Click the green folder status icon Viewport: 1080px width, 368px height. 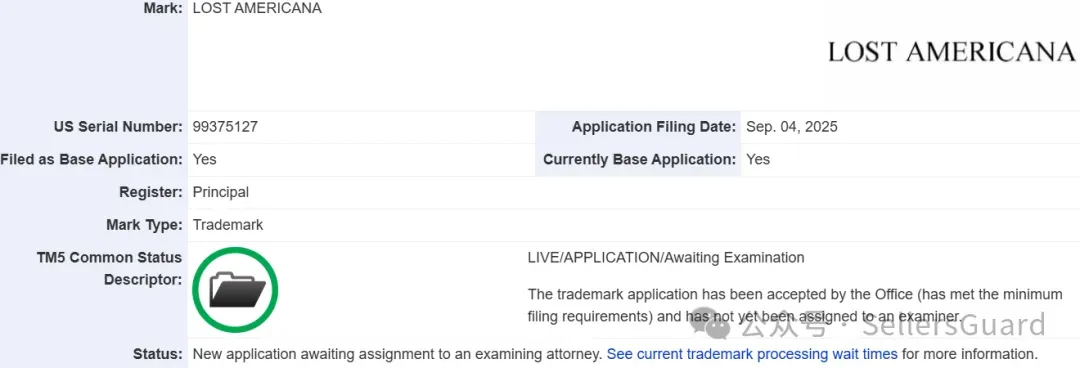(235, 290)
